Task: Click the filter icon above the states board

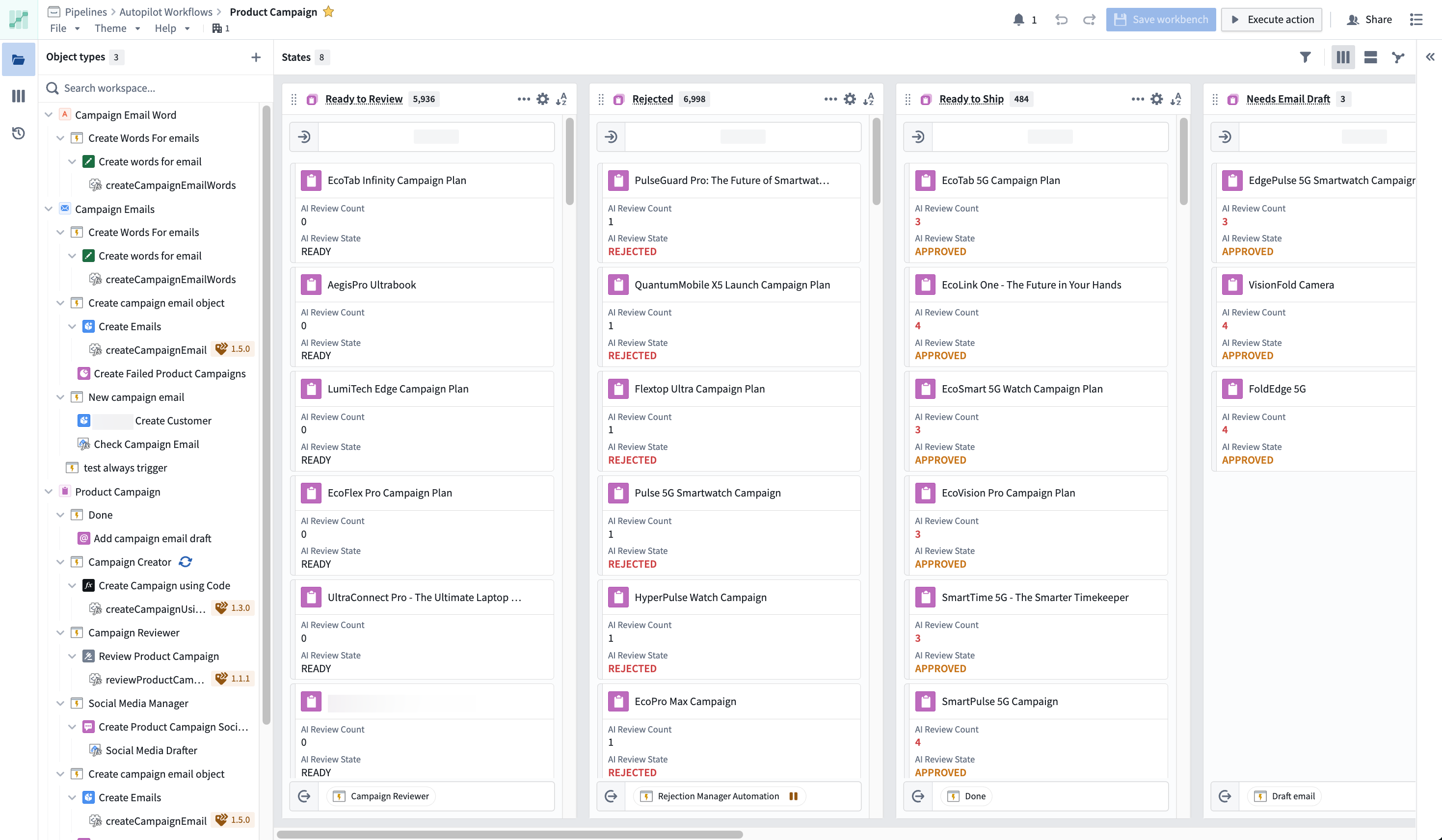Action: pyautogui.click(x=1305, y=56)
